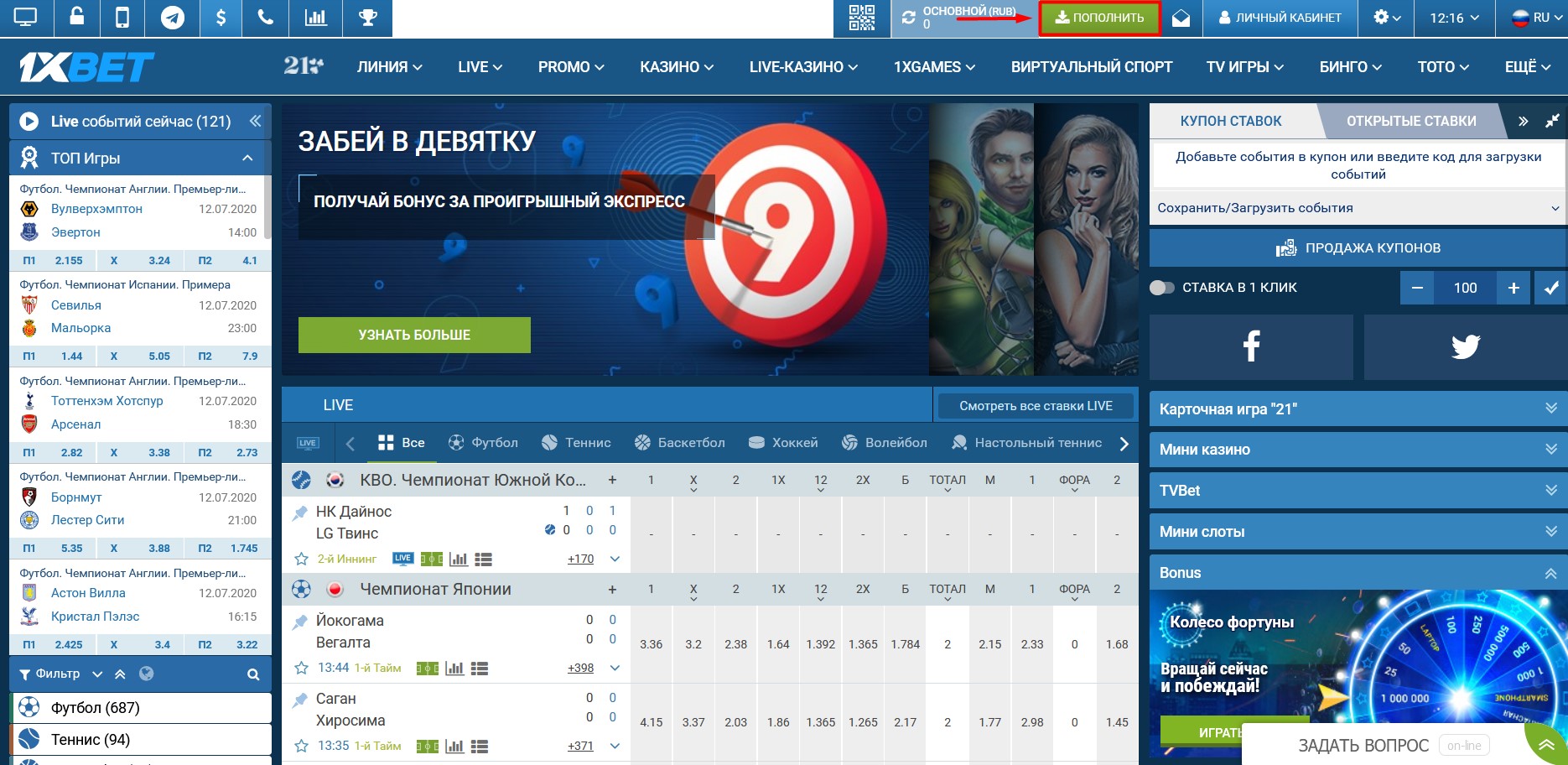Increase one-click stake with plus button
Screen dimensions: 1568x765
coord(1513,288)
